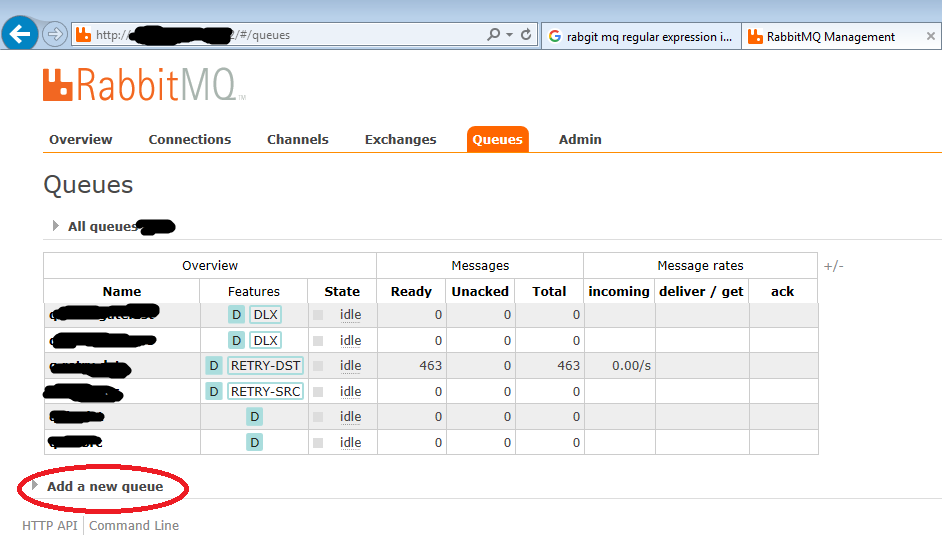Click the 463 Ready count cell

pos(412,366)
